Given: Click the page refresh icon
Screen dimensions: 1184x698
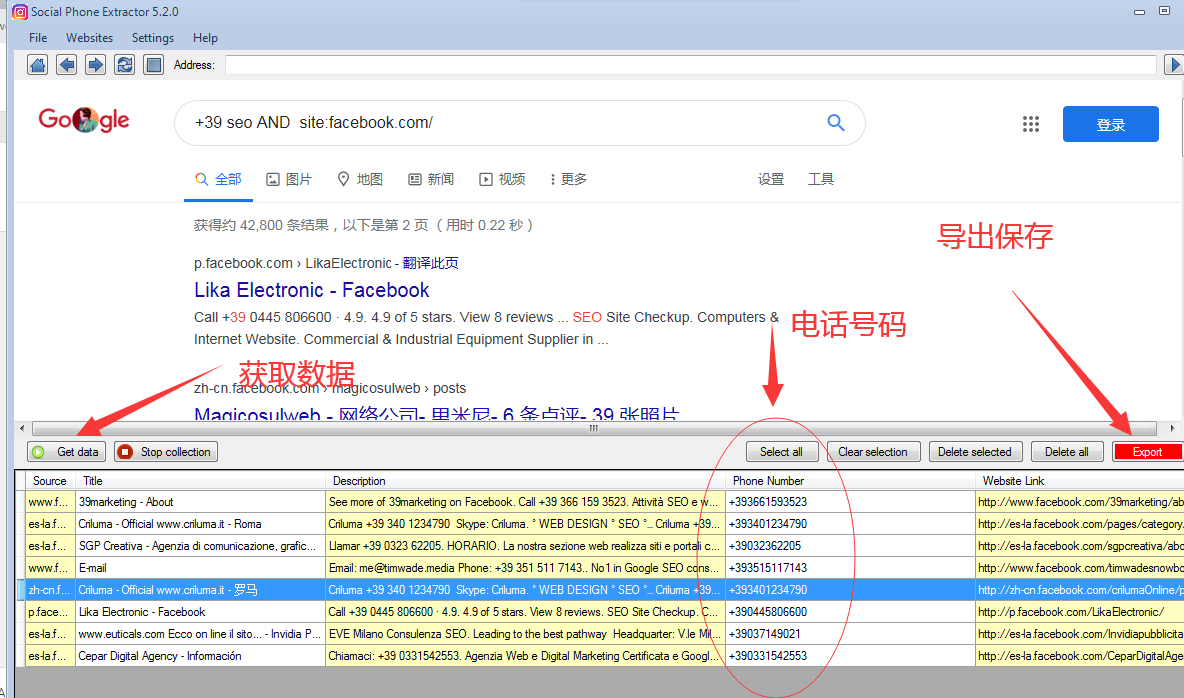Looking at the screenshot, I should 124,64.
